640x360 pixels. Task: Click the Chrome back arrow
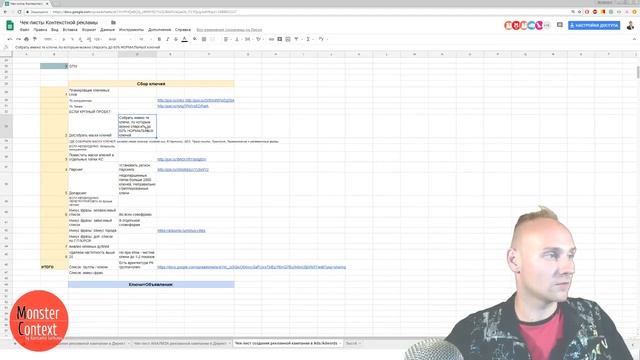click(x=5, y=12)
